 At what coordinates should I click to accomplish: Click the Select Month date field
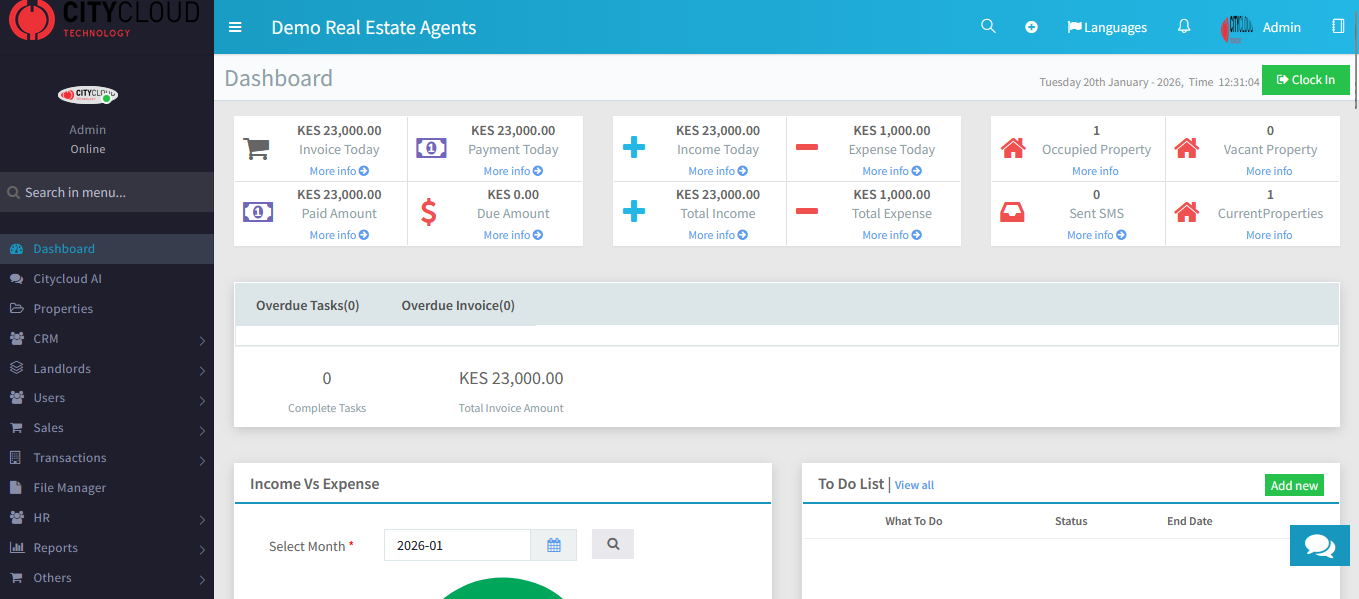tap(457, 545)
